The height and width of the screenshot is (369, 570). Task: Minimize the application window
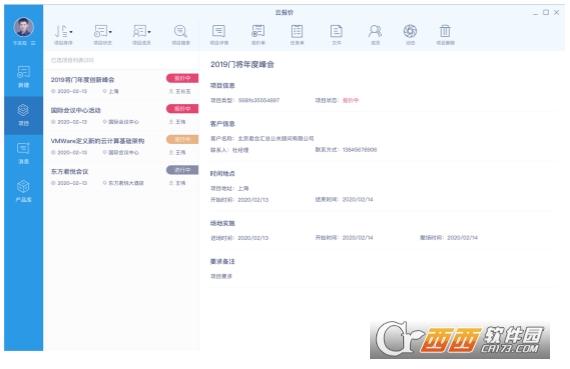coord(535,13)
